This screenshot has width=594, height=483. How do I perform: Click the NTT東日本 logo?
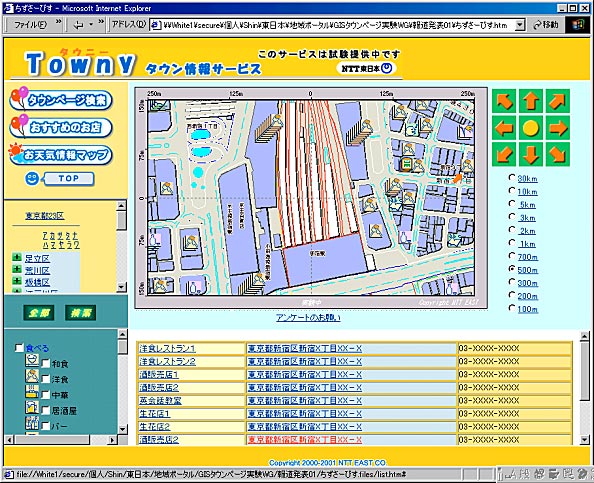click(366, 69)
